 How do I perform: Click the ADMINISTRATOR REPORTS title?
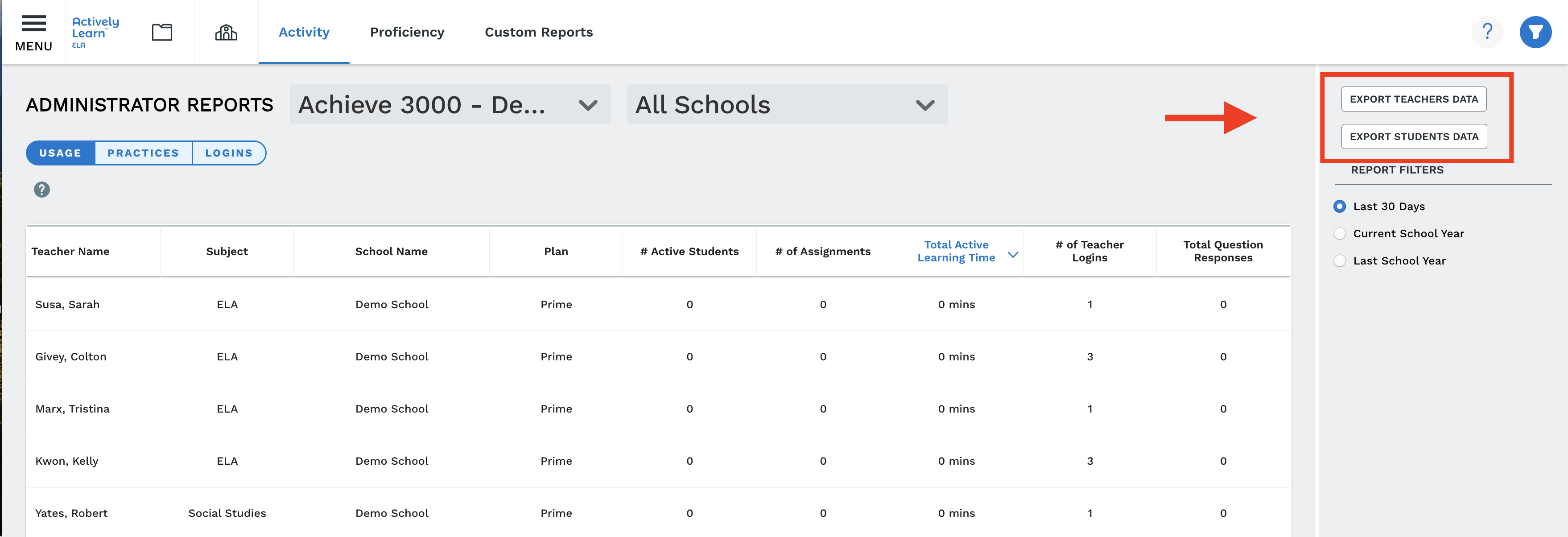point(149,105)
